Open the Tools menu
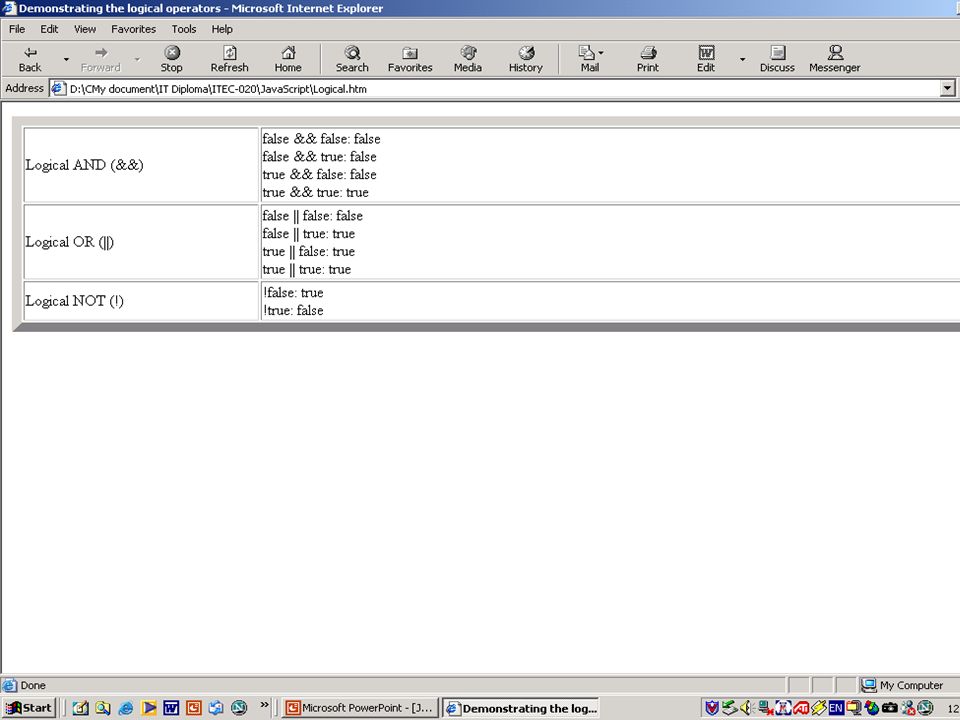 point(184,29)
